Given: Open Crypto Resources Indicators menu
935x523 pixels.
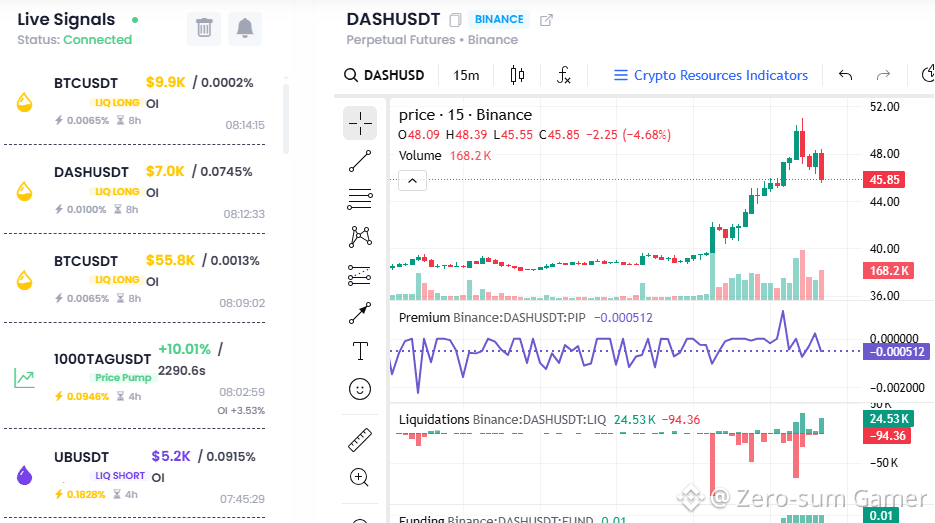Looking at the screenshot, I should pyautogui.click(x=711, y=75).
